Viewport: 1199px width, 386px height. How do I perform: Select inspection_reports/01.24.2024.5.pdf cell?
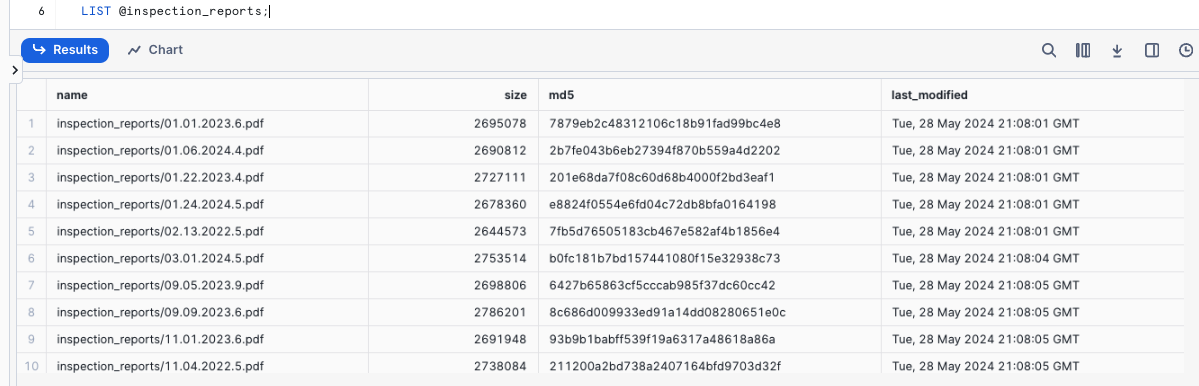(207, 204)
